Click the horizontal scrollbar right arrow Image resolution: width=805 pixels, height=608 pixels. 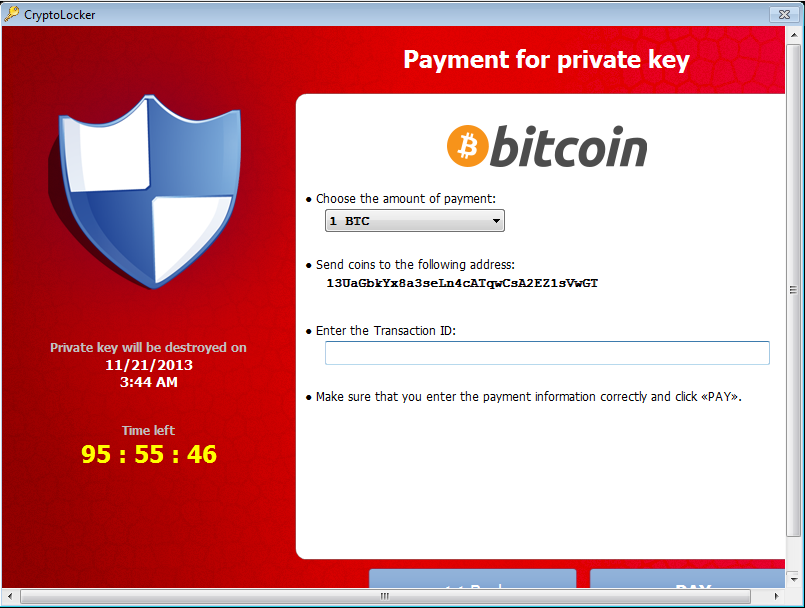tap(776, 596)
